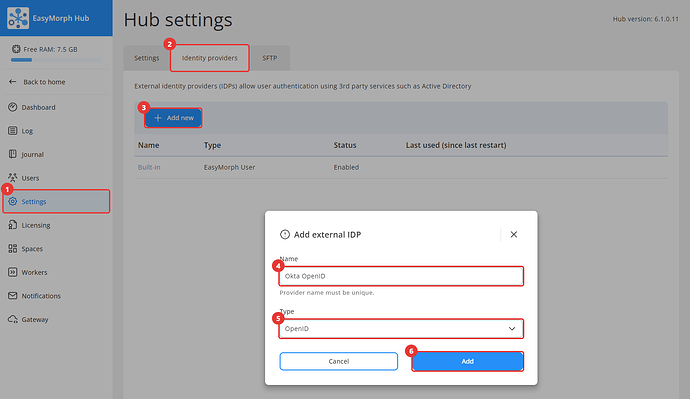Click the Add external IDP dialog icon

click(x=285, y=234)
